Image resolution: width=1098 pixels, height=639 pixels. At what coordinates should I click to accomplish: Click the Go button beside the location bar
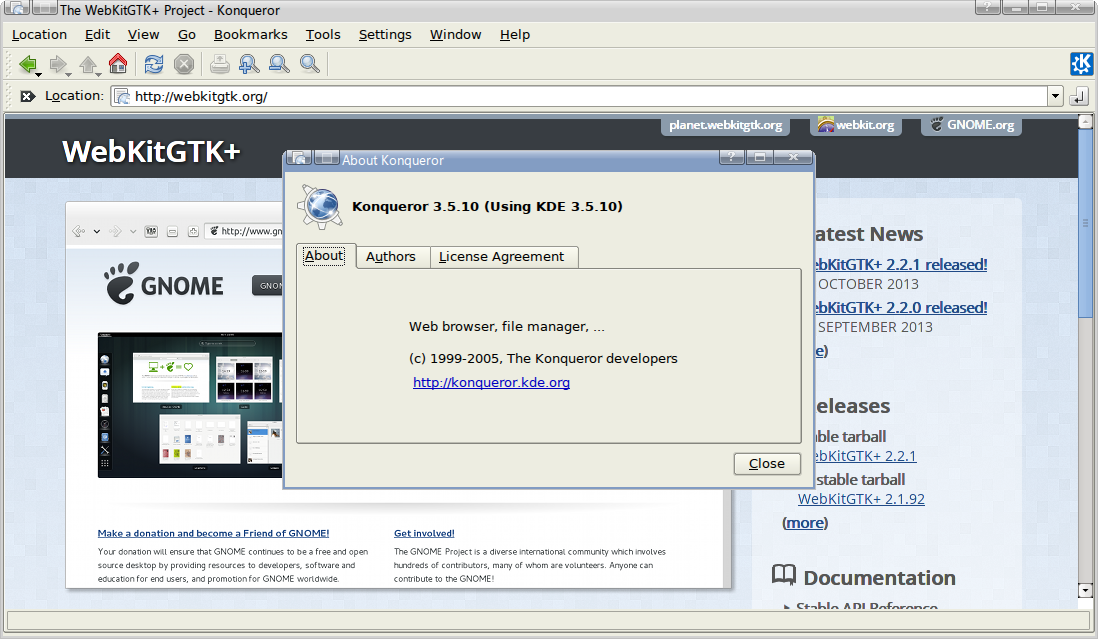pos(1079,97)
